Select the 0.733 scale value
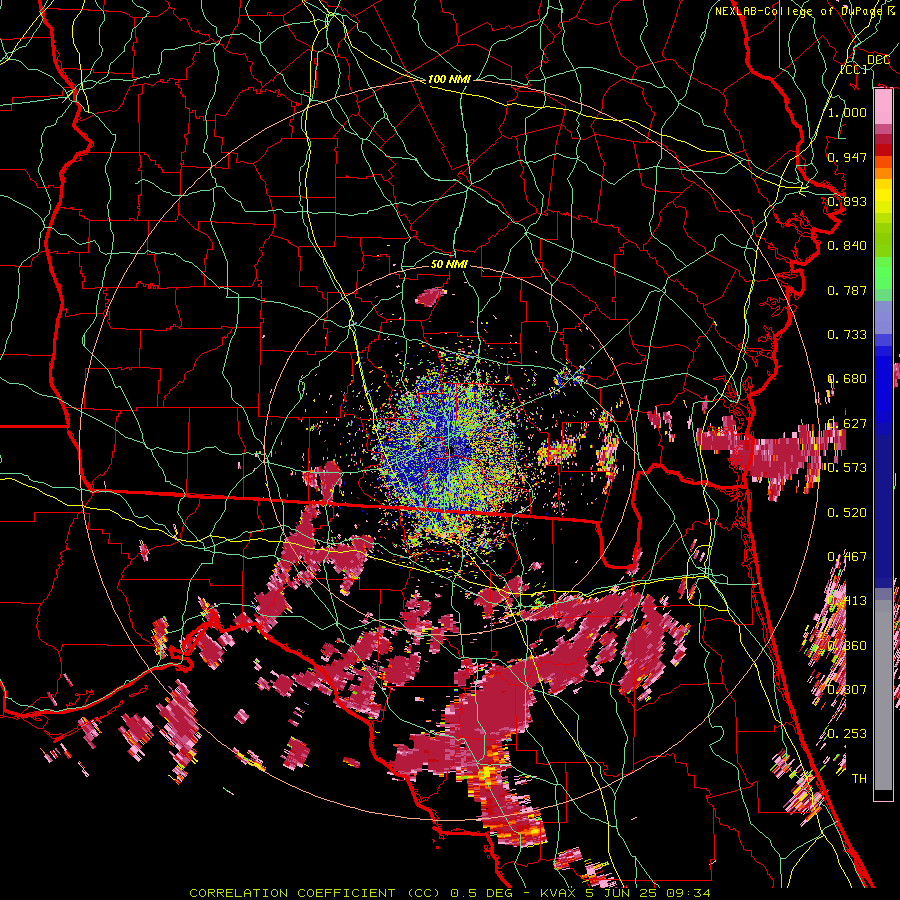The height and width of the screenshot is (900, 900). [x=847, y=335]
